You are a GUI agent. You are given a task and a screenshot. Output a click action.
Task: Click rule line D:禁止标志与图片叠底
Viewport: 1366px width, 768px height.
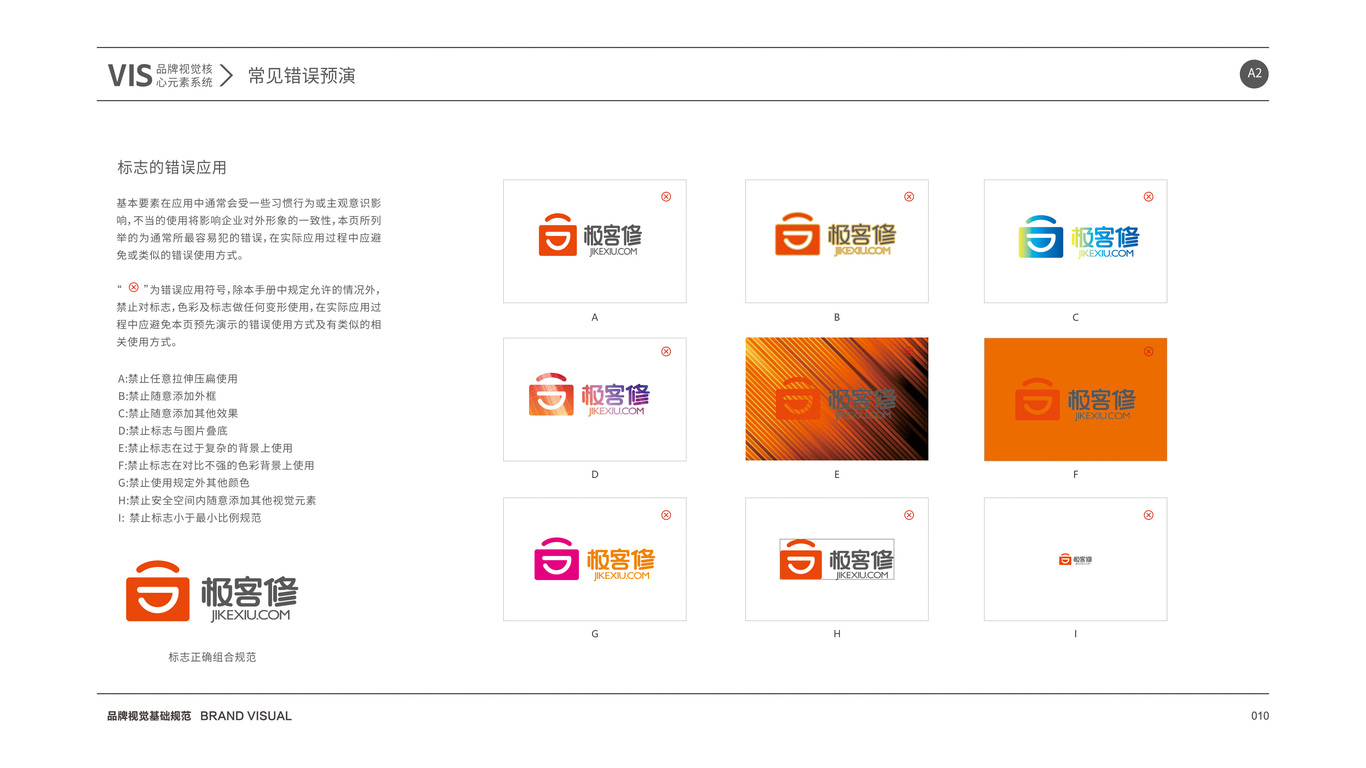[x=172, y=431]
